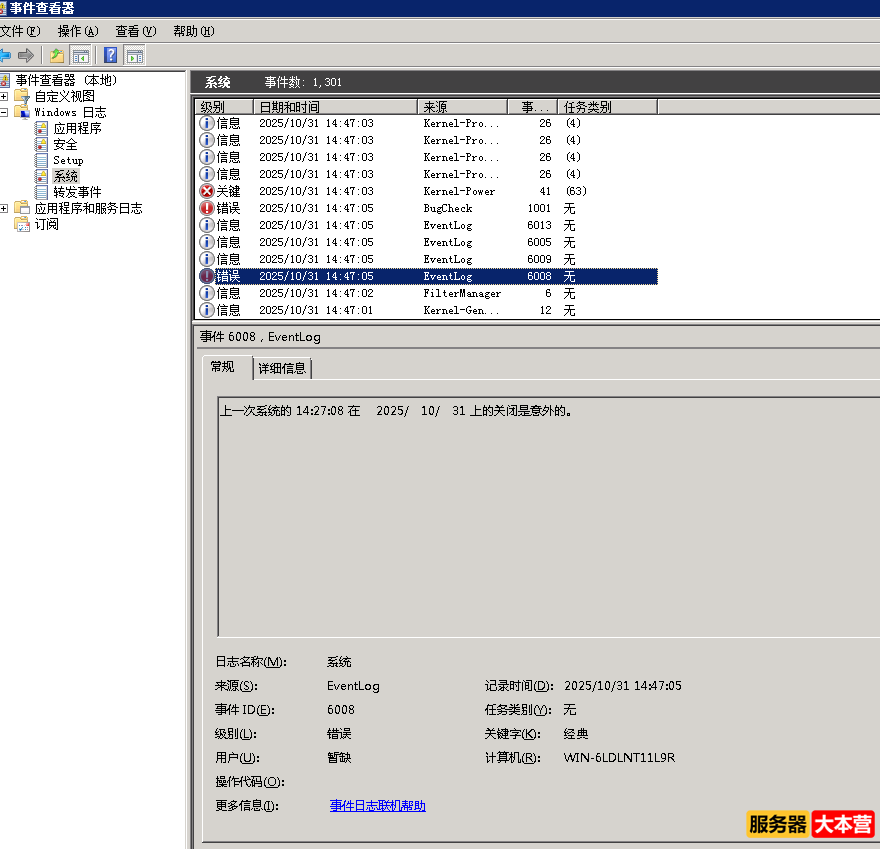
Task: Click the back navigation arrow in the toolbar
Action: (x=6, y=55)
